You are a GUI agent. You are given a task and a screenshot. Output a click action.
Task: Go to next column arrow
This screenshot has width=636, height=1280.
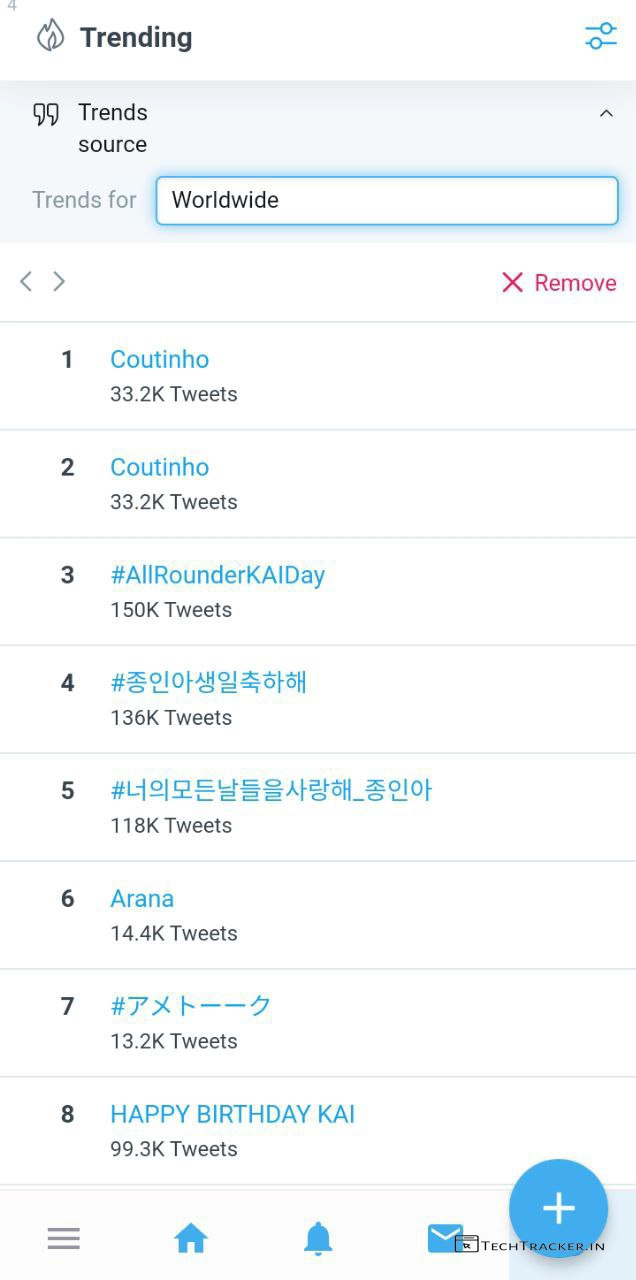coord(59,282)
